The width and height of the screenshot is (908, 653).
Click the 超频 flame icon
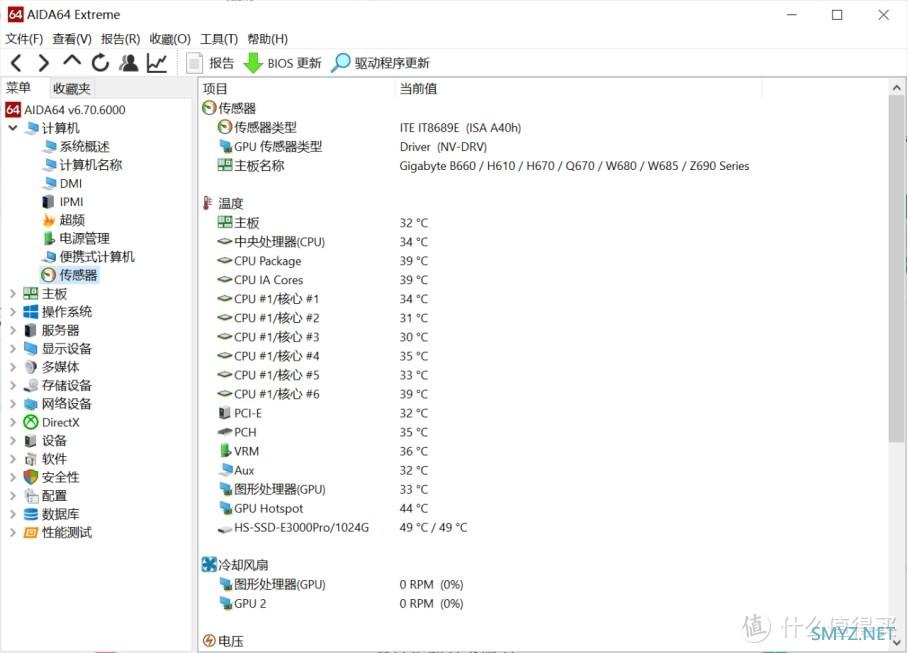pos(49,220)
